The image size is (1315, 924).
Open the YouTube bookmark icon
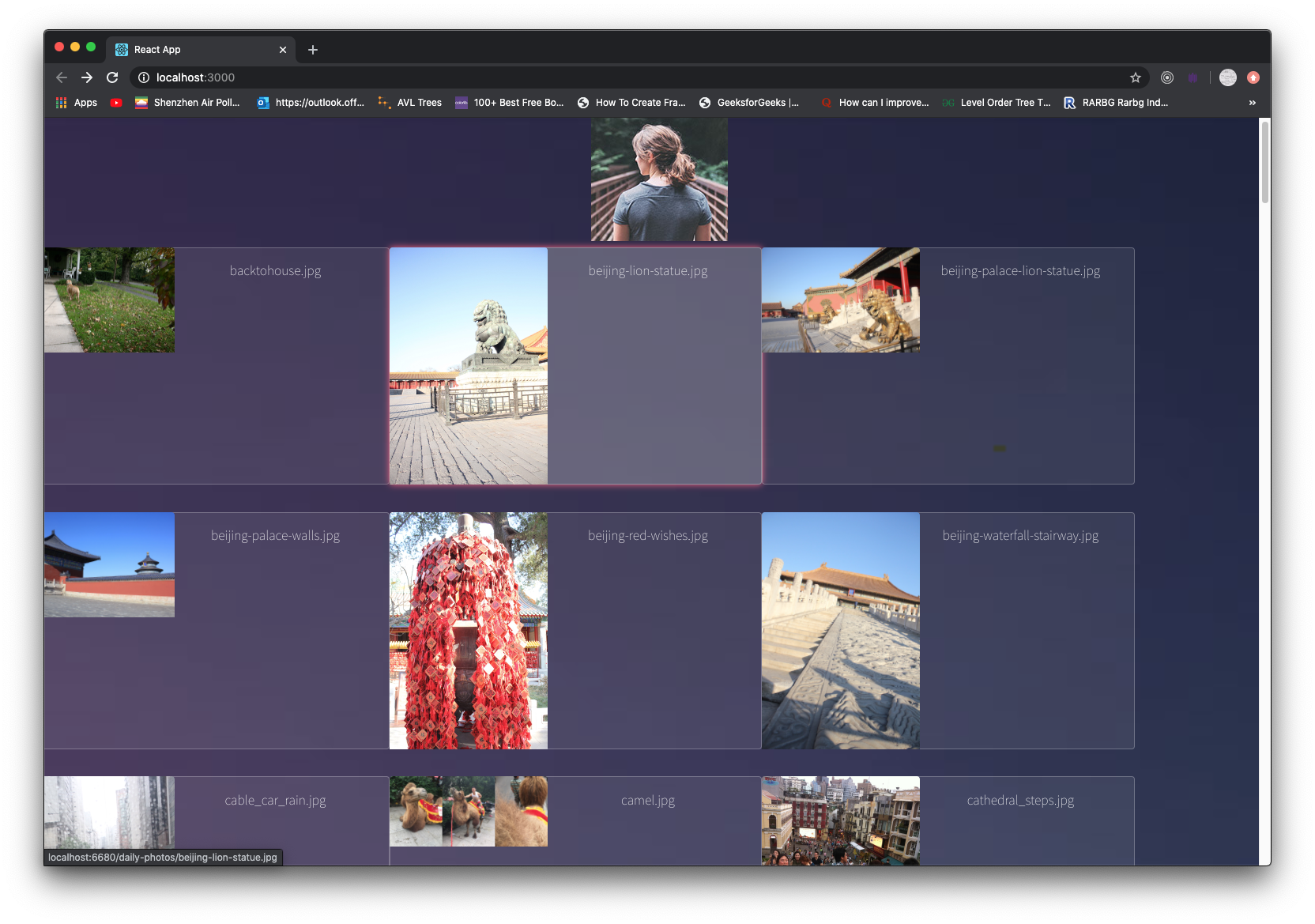(116, 103)
